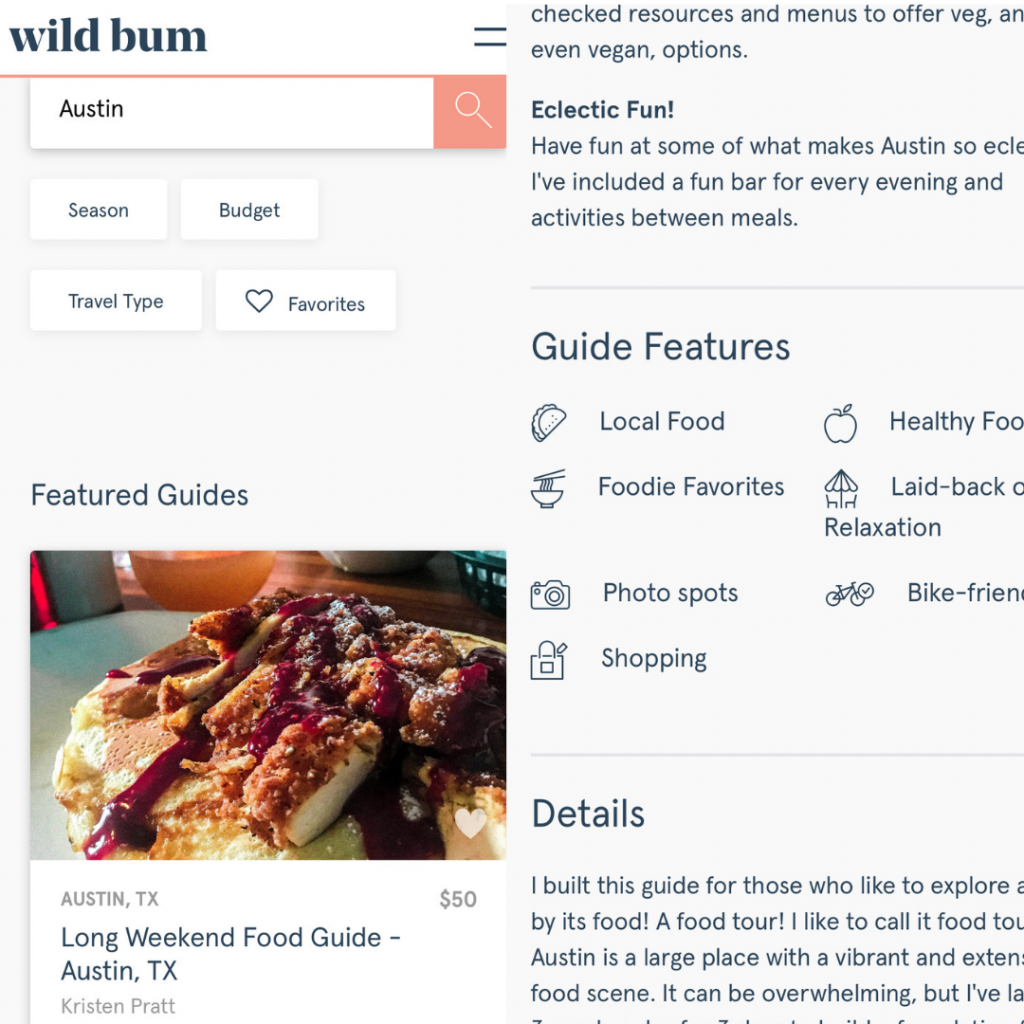Click the magnifying glass search button
The height and width of the screenshot is (1024, 1024).
click(471, 111)
